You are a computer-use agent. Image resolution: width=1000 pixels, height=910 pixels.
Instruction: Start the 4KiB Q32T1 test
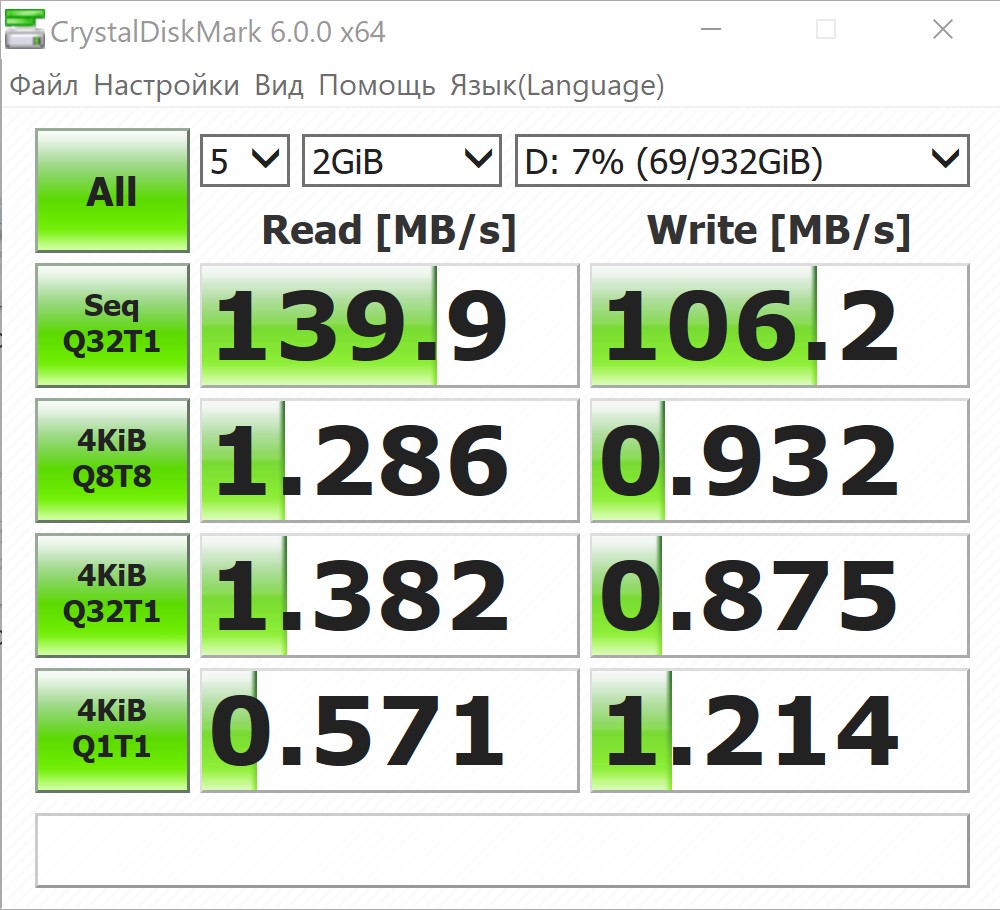[112, 595]
